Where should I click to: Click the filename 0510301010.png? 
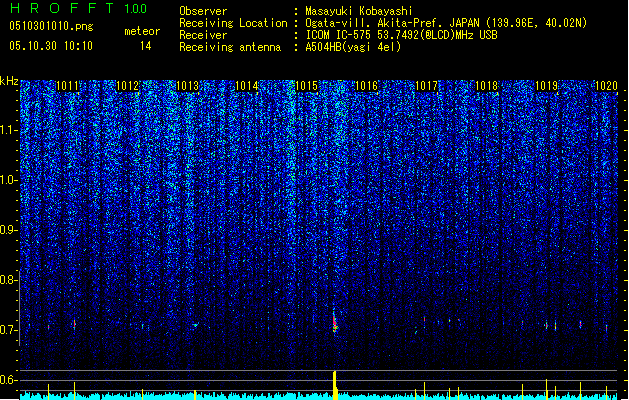pyautogui.click(x=51, y=26)
